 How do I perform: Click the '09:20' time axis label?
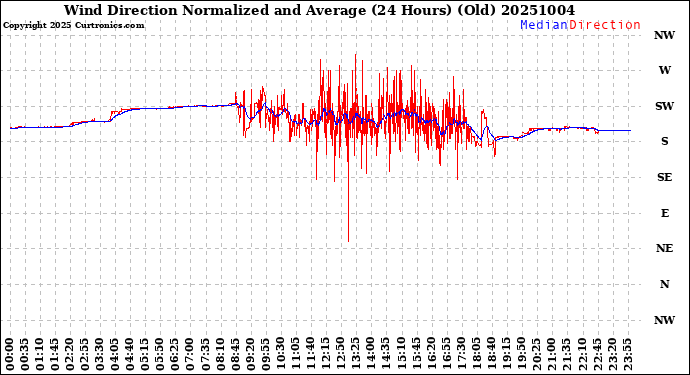[250, 355]
